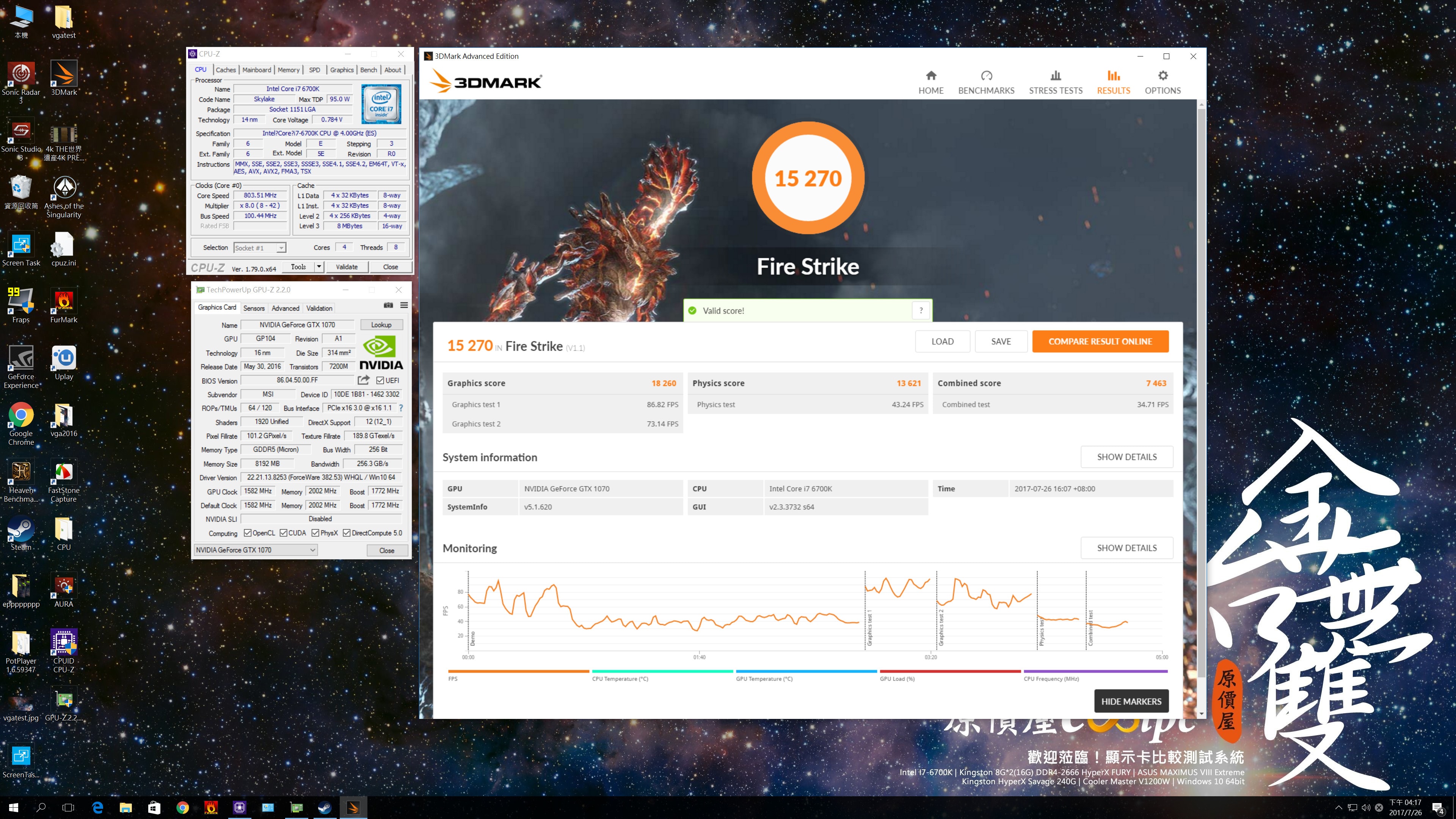Image resolution: width=1456 pixels, height=819 pixels.
Task: Switch to SPD tab in CPU-Z
Action: 315,70
